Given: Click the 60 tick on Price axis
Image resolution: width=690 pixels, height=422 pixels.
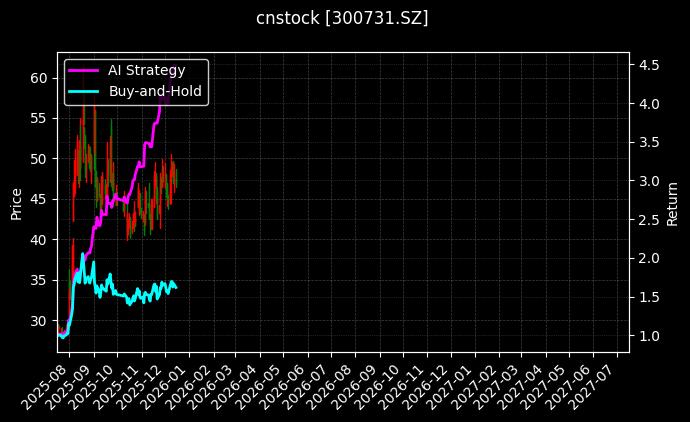Looking at the screenshot, I should 38,78.
